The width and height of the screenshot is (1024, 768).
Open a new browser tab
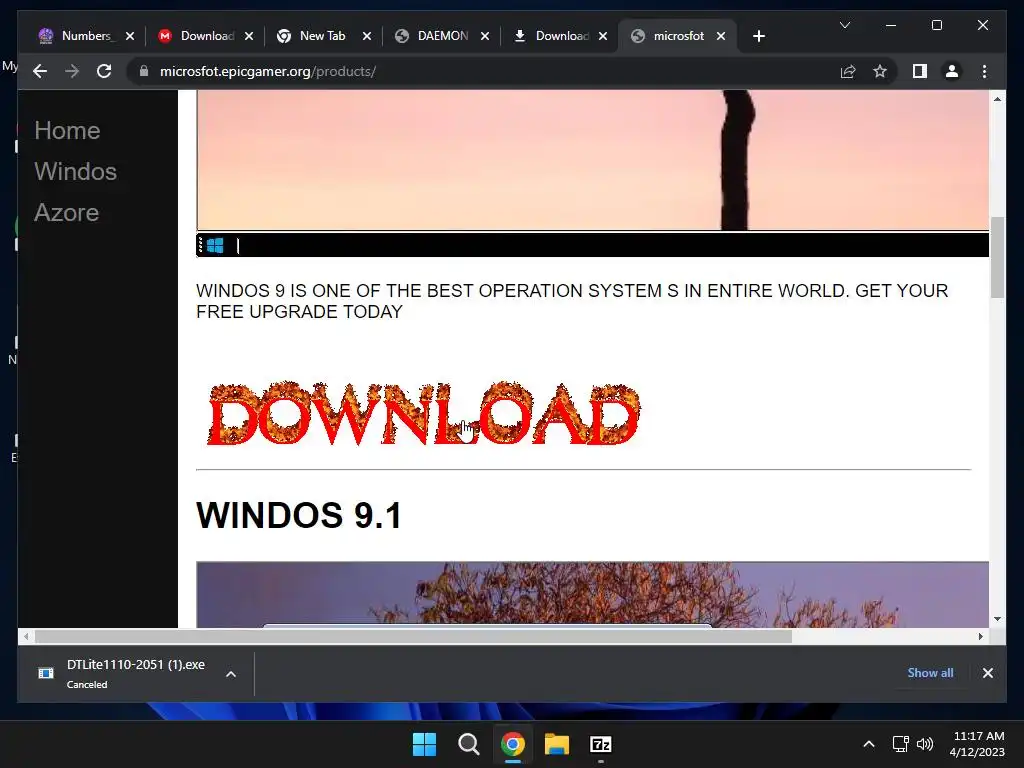(x=758, y=36)
